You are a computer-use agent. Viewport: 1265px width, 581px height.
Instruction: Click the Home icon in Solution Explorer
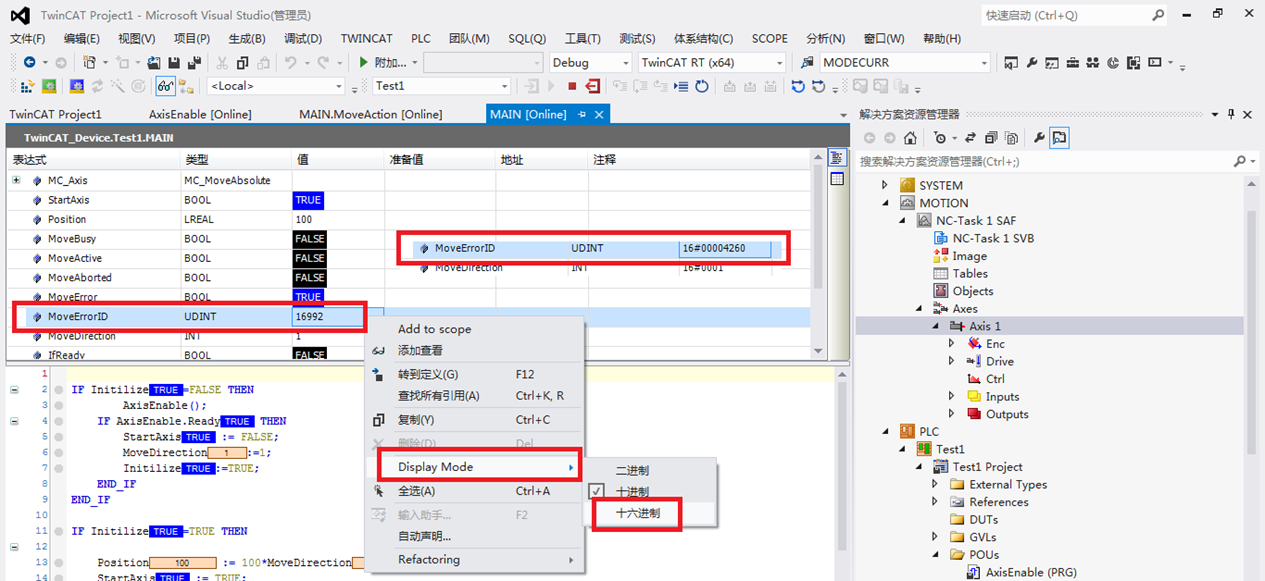[x=910, y=138]
